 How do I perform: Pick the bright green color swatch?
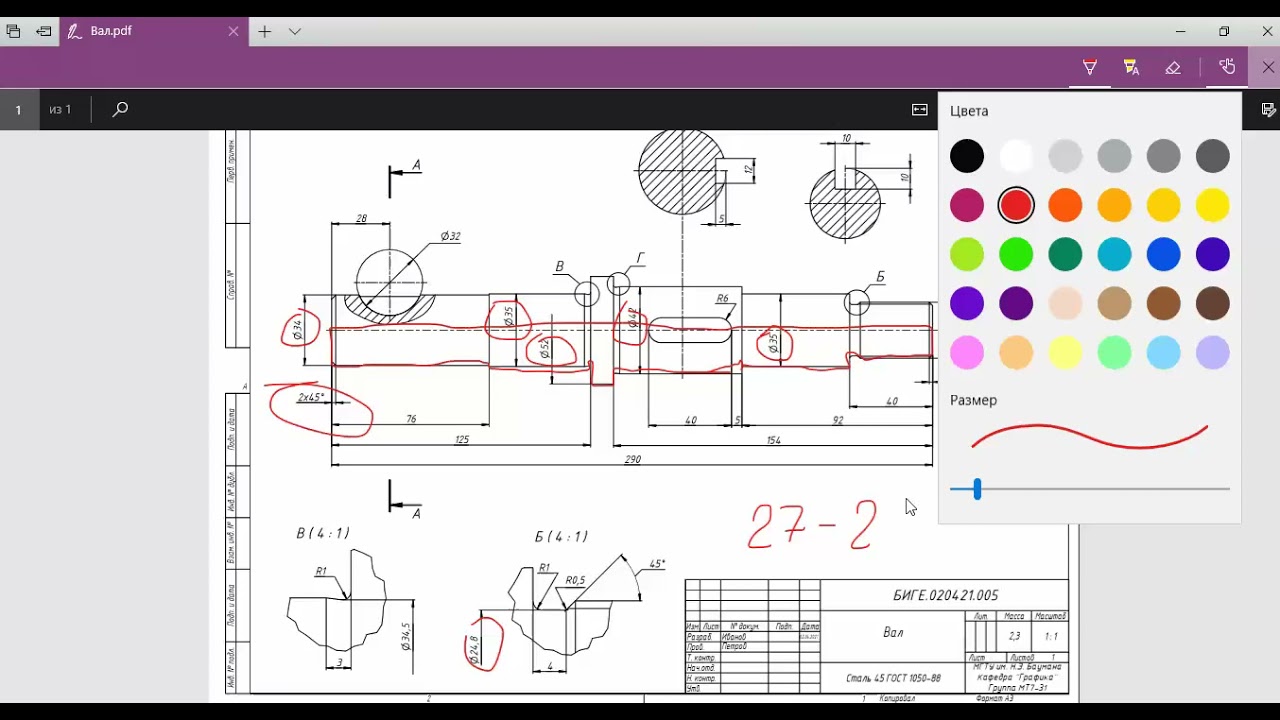(1016, 254)
